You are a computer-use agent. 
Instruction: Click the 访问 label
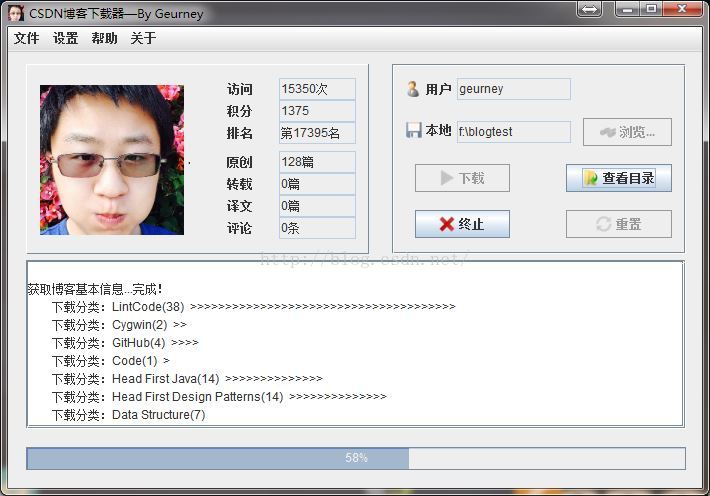point(240,89)
